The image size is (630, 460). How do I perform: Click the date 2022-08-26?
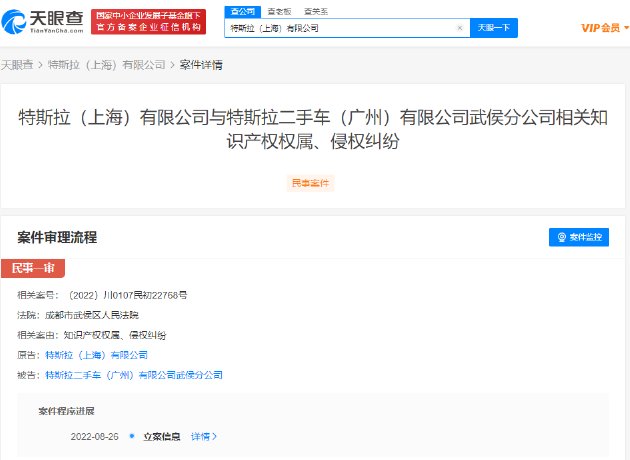click(x=94, y=437)
